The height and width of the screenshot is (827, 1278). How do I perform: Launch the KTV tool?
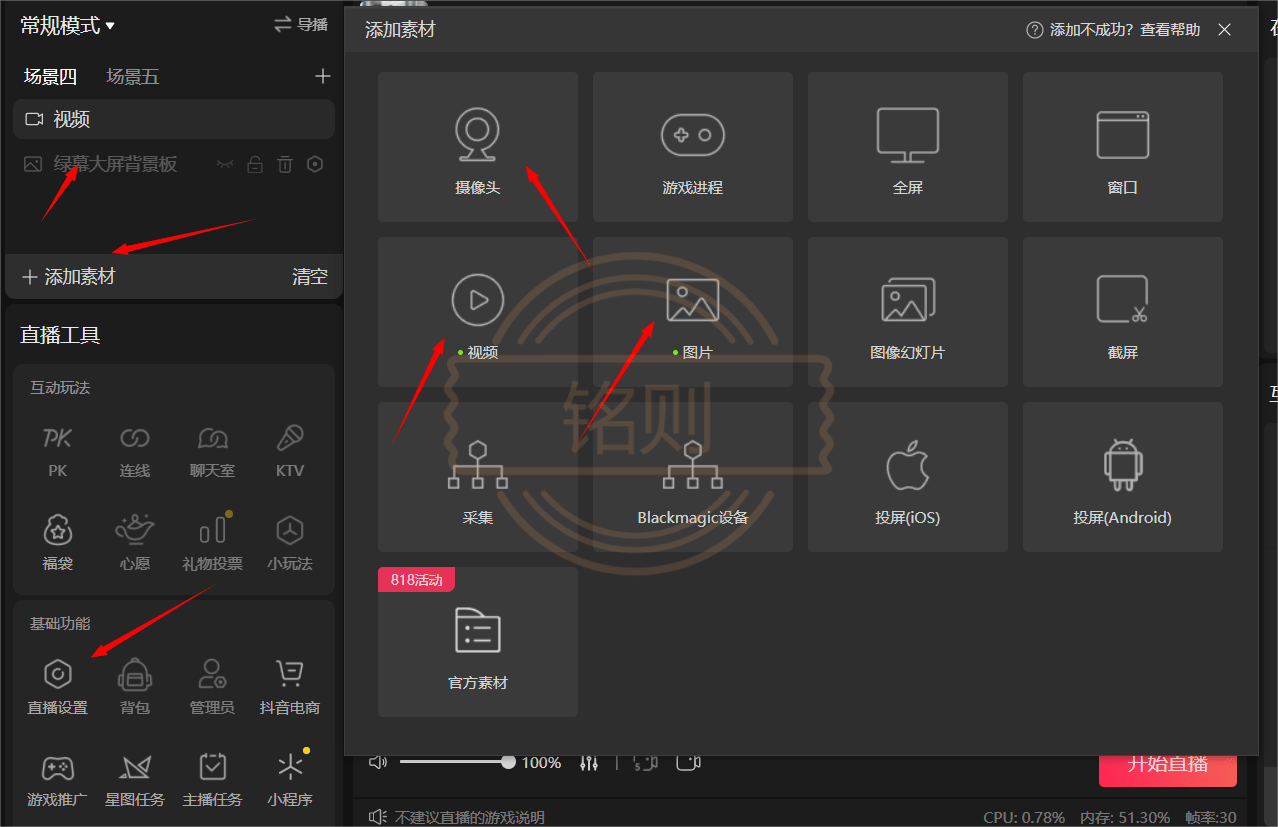tap(290, 451)
